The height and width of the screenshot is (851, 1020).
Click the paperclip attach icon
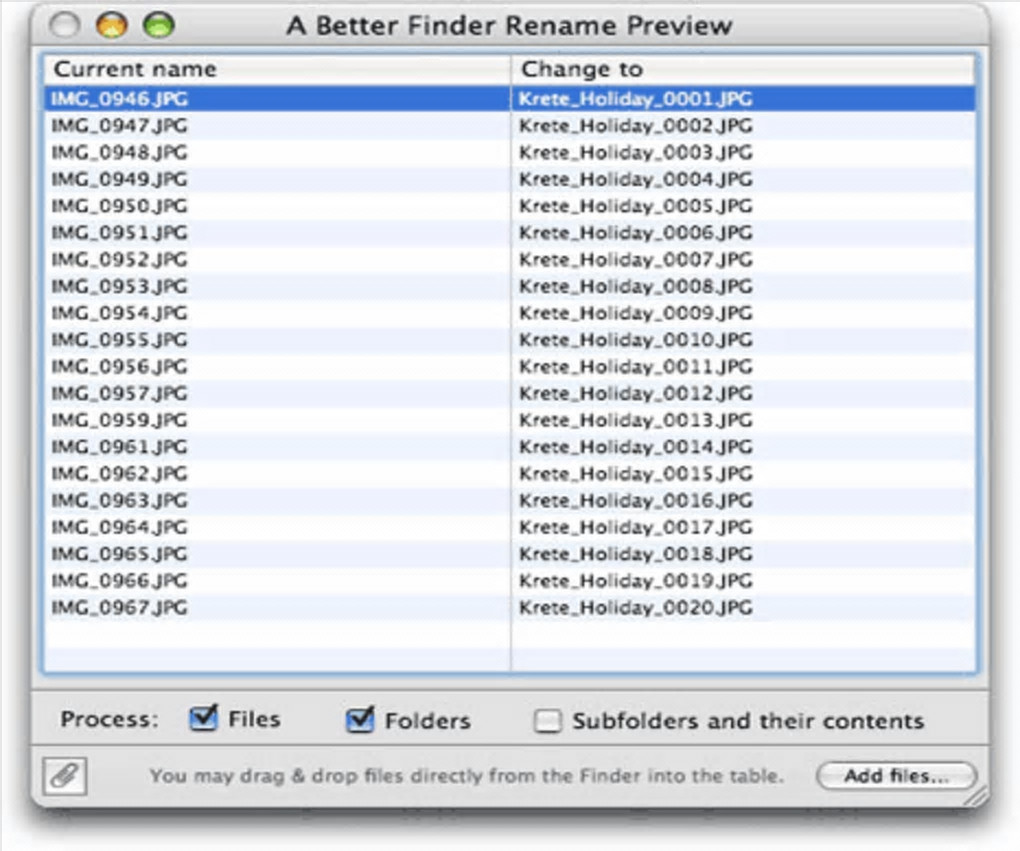coord(64,776)
